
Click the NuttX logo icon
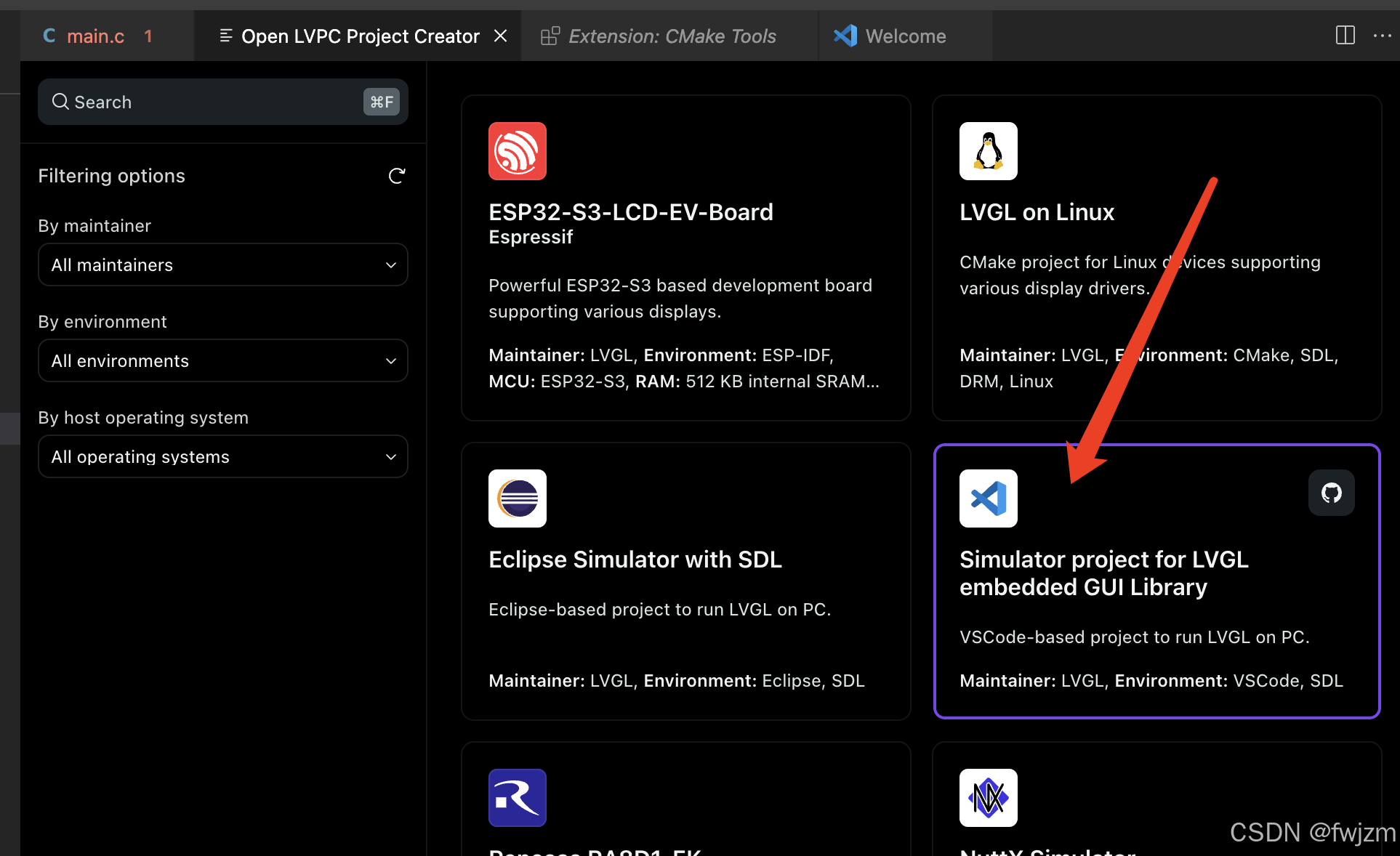point(989,798)
